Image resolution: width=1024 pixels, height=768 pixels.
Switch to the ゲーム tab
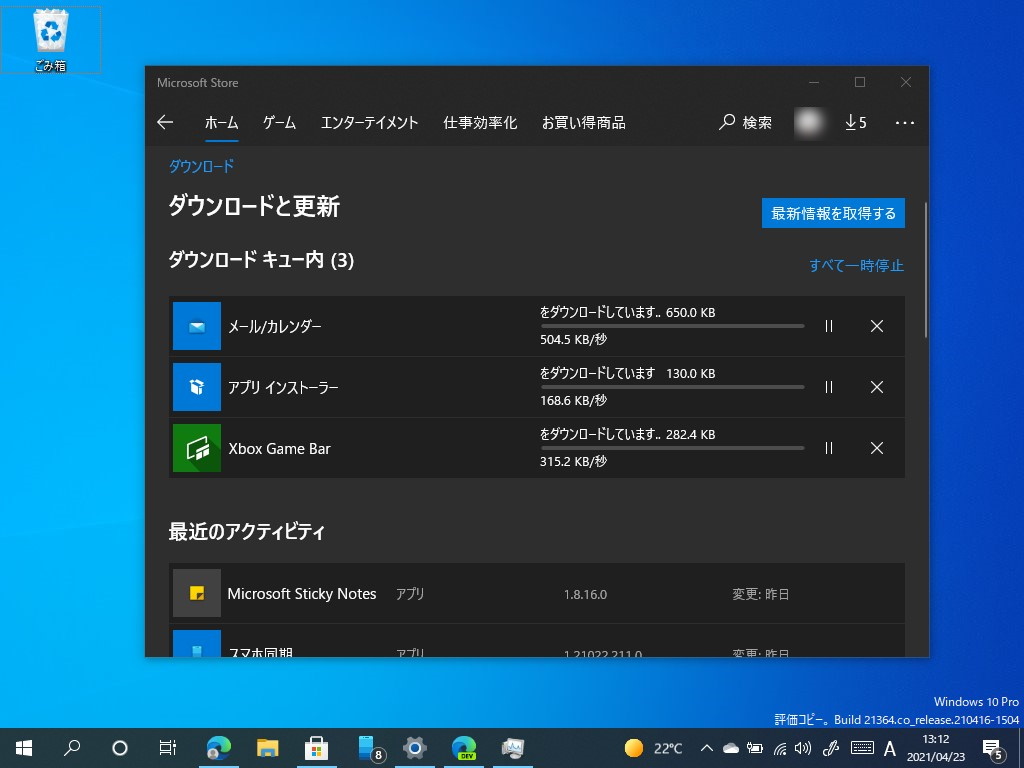tap(278, 122)
